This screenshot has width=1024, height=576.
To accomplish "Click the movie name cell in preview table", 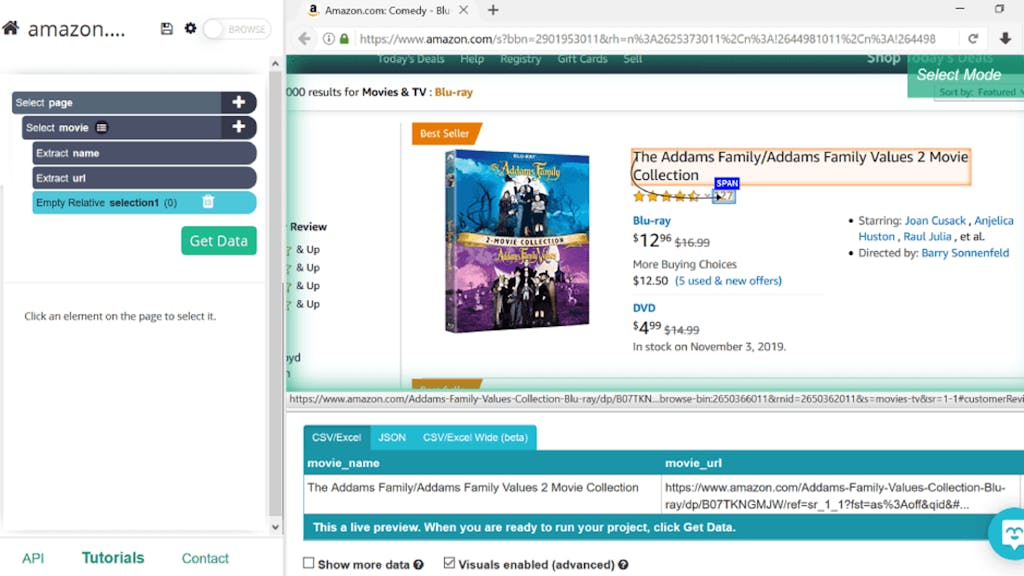I will pos(482,494).
